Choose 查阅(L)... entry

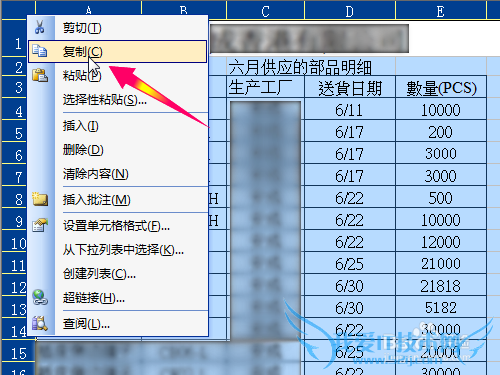[117, 323]
